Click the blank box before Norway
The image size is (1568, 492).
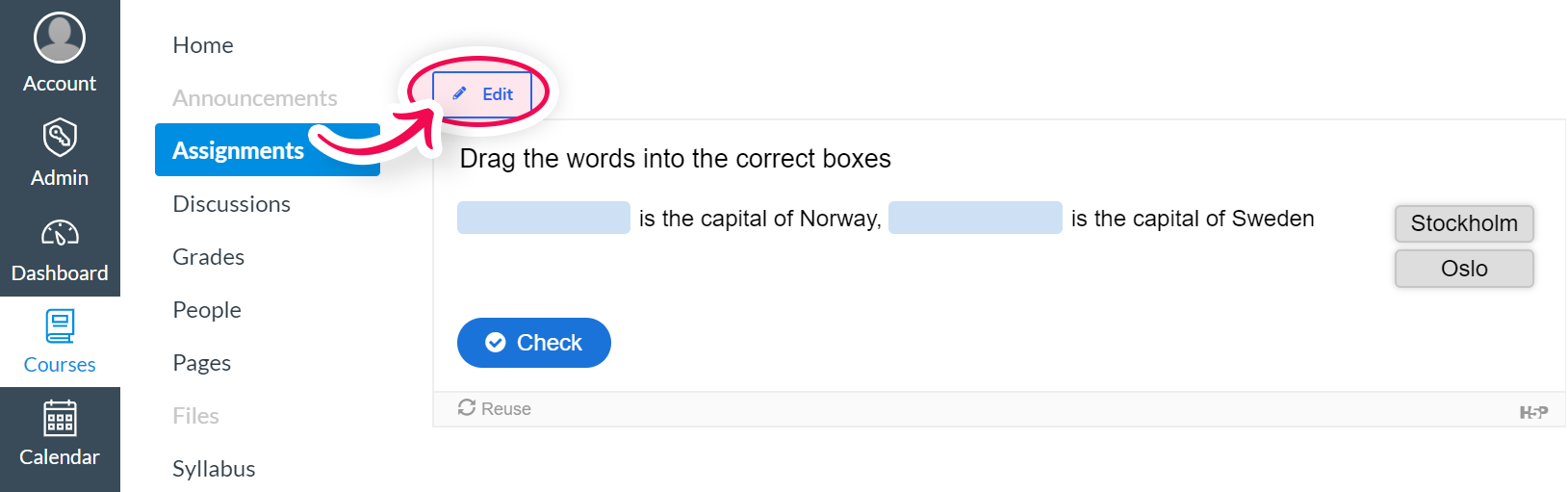tap(544, 218)
